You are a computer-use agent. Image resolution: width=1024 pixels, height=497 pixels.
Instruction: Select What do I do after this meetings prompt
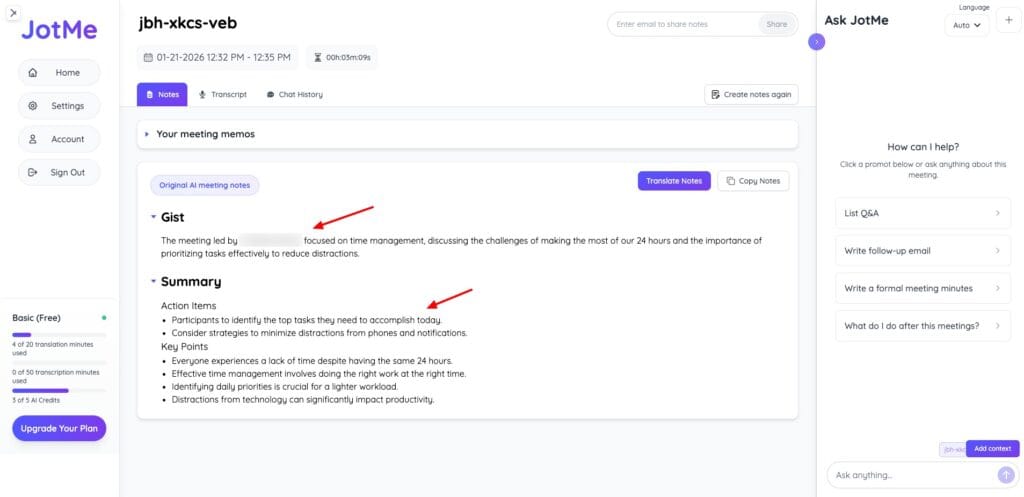[x=923, y=326]
